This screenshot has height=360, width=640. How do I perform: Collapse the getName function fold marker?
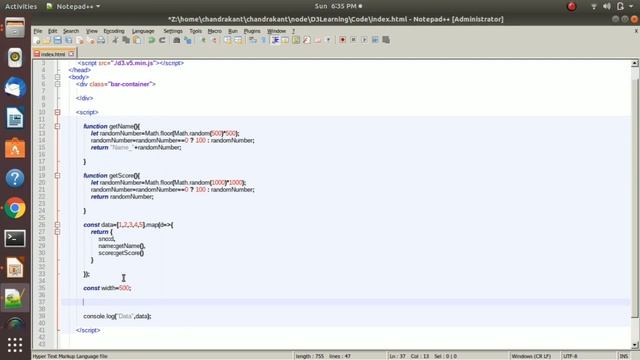click(x=58, y=126)
